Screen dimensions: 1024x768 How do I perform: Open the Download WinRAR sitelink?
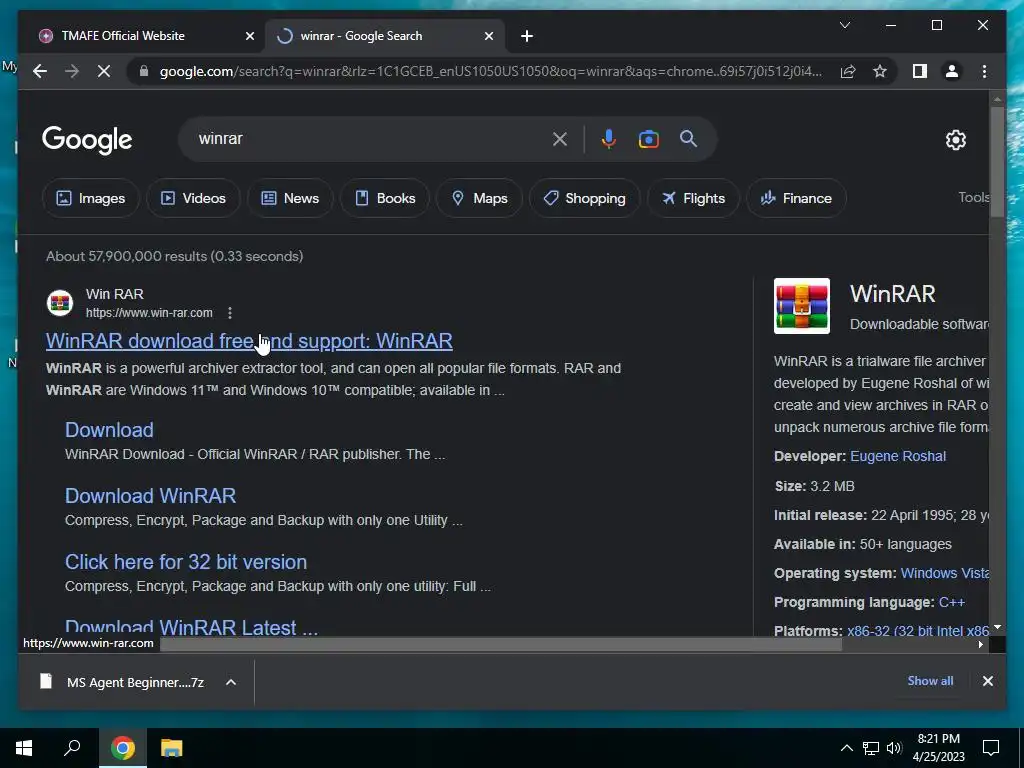coord(150,496)
